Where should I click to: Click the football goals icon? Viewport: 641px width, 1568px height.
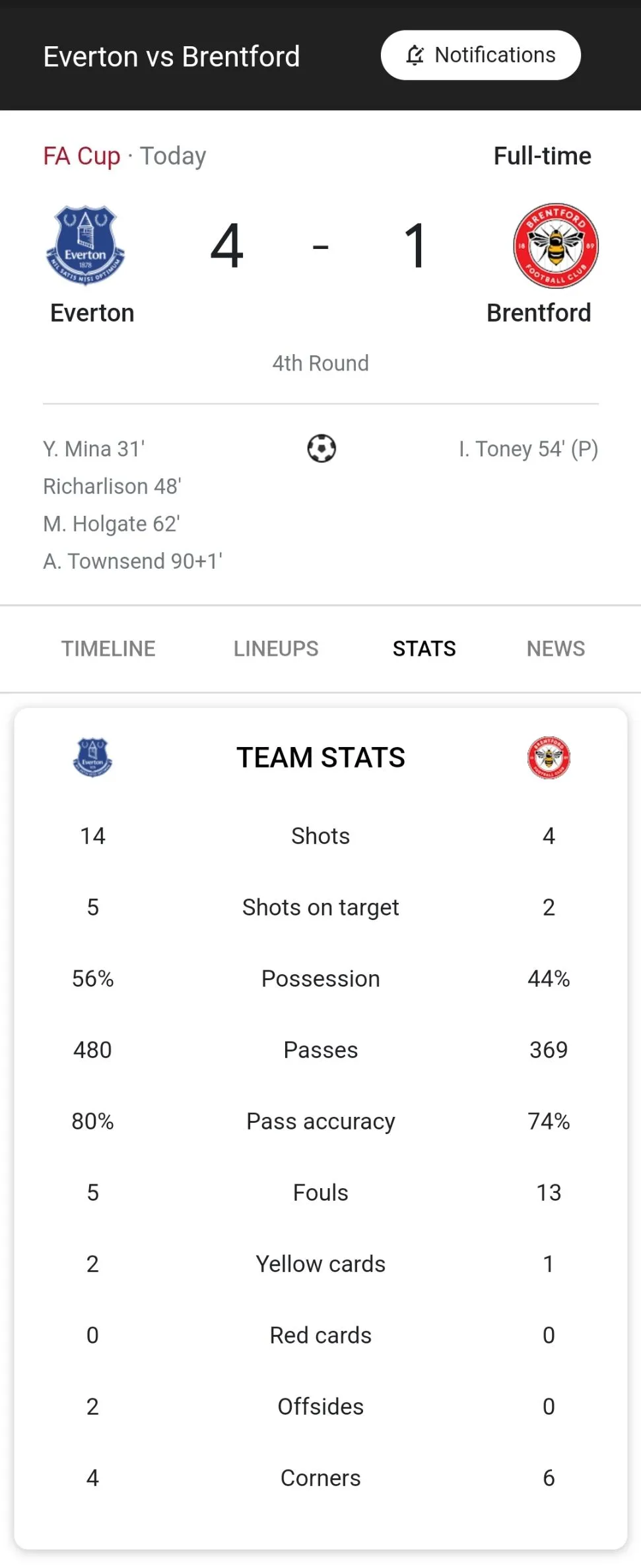(321, 448)
